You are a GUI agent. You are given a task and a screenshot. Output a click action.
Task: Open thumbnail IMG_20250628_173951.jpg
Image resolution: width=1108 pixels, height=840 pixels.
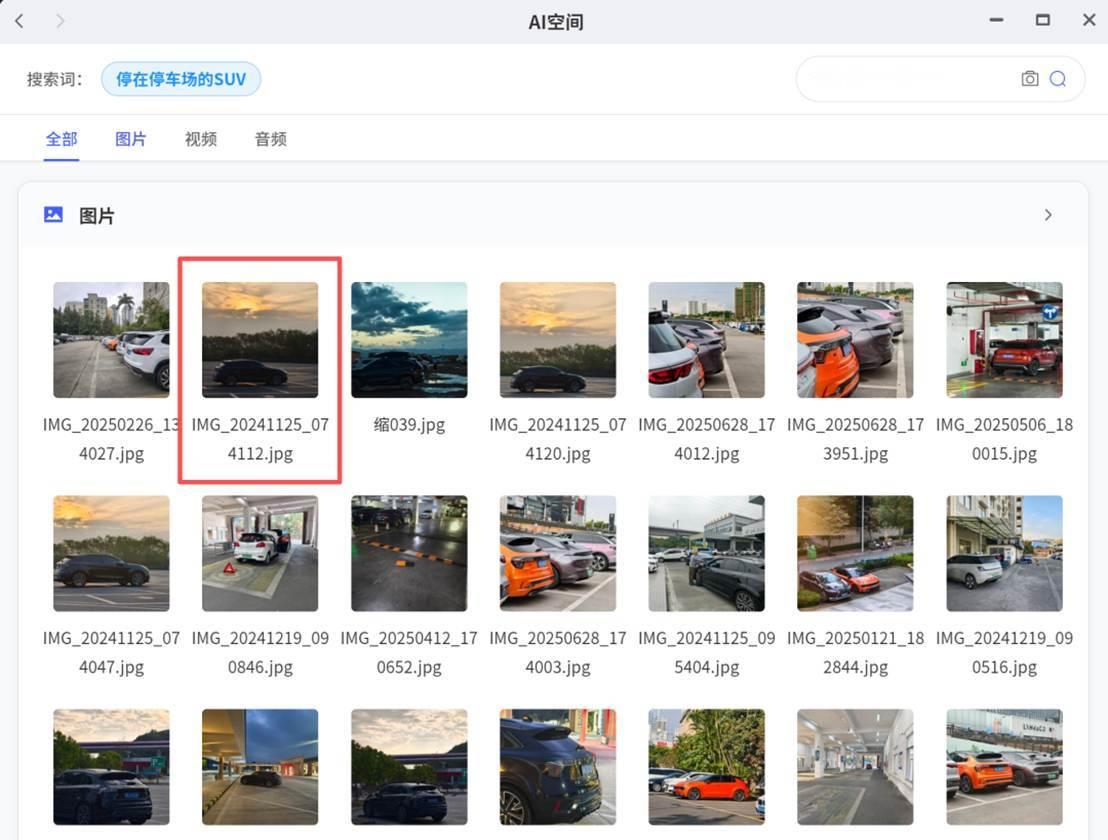855,340
